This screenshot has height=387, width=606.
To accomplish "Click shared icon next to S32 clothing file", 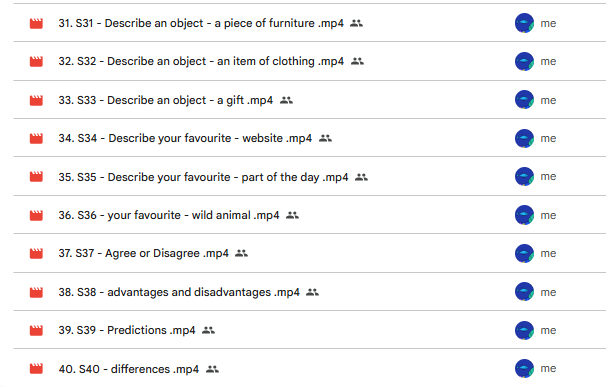I will [357, 61].
